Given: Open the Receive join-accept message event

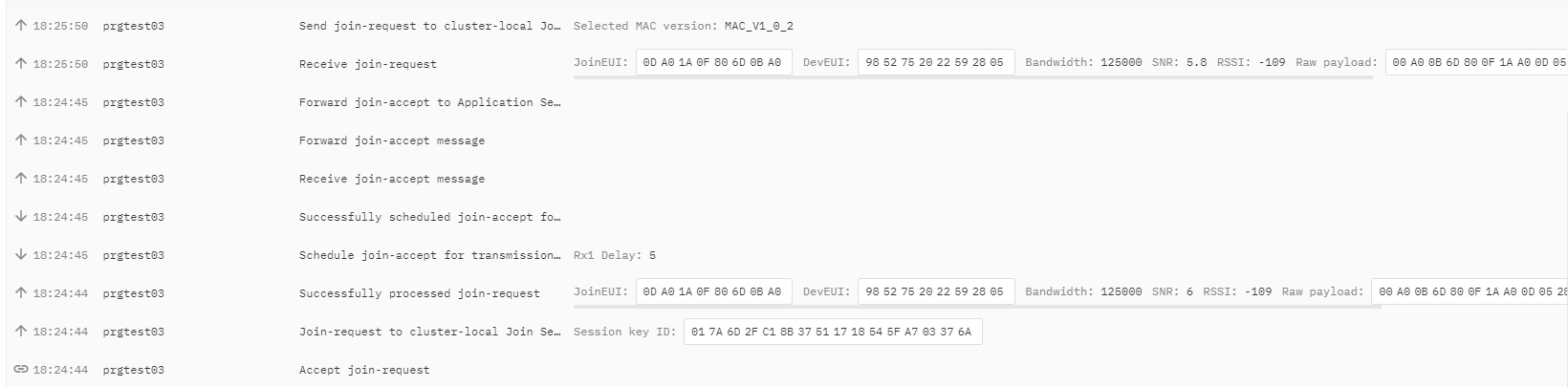Looking at the screenshot, I should (392, 179).
